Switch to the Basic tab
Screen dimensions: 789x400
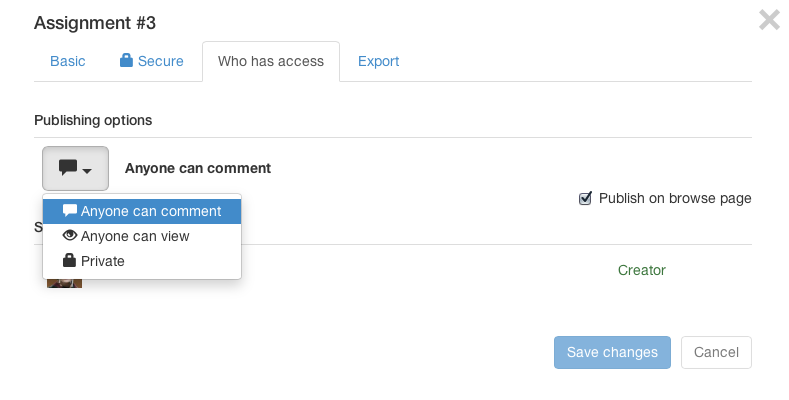pos(67,61)
